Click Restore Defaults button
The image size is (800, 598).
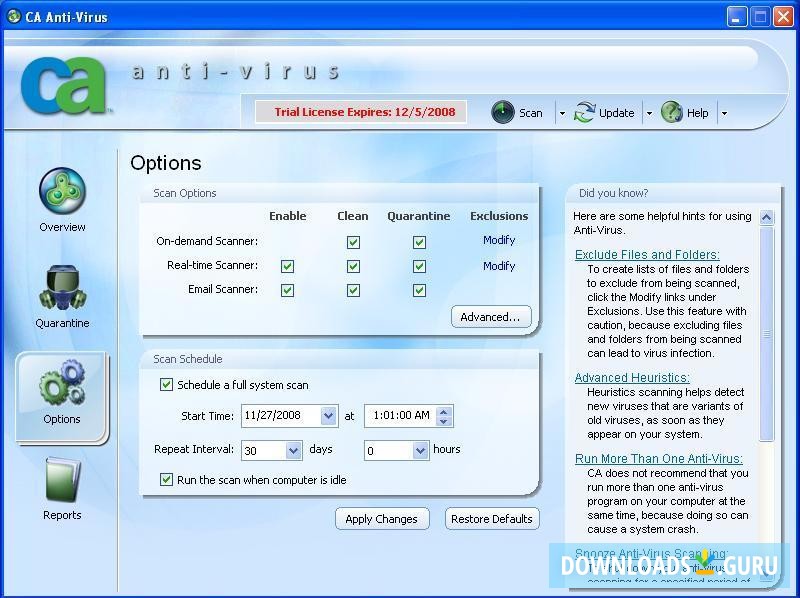pos(492,519)
